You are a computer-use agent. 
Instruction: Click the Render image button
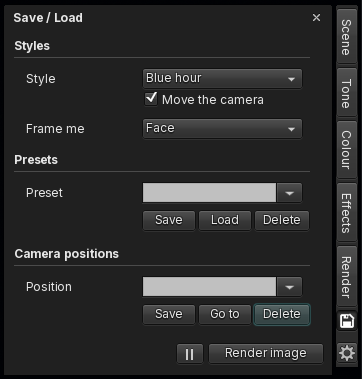(266, 353)
